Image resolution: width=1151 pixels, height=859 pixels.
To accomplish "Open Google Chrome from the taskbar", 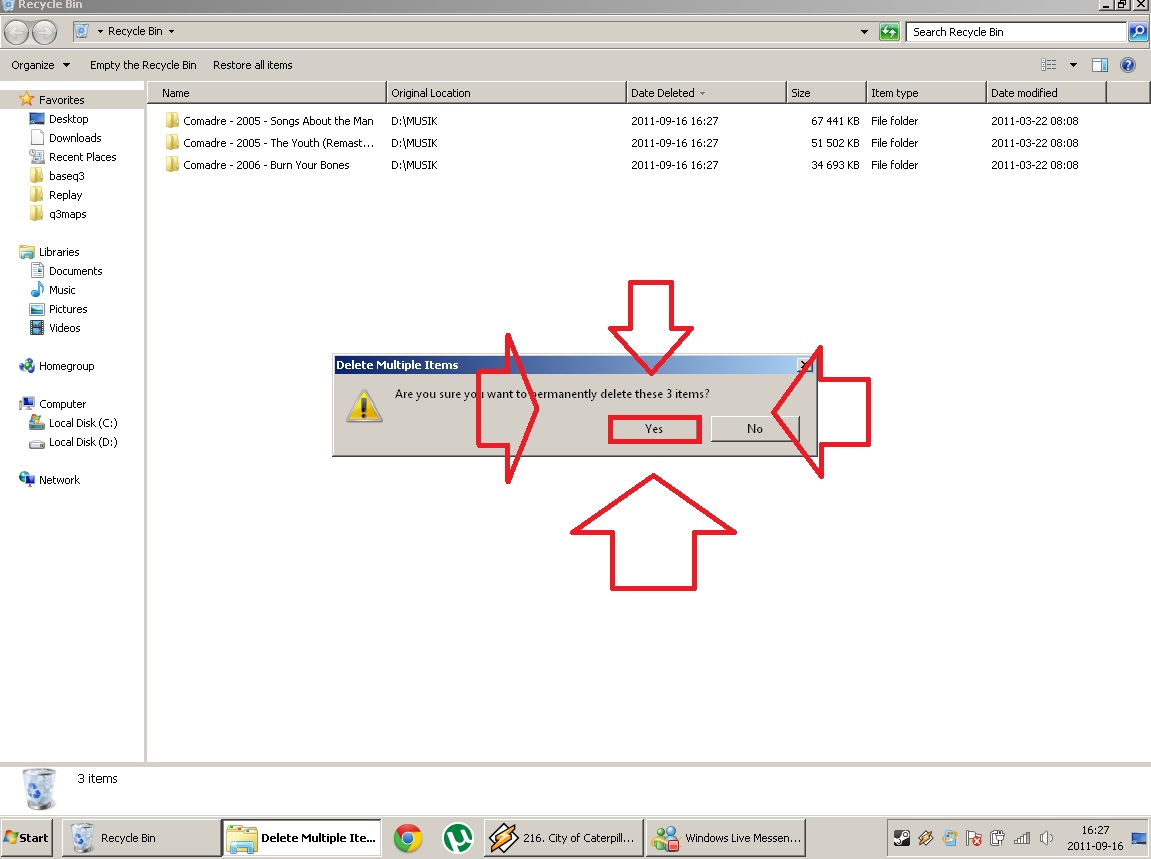I will click(x=407, y=838).
